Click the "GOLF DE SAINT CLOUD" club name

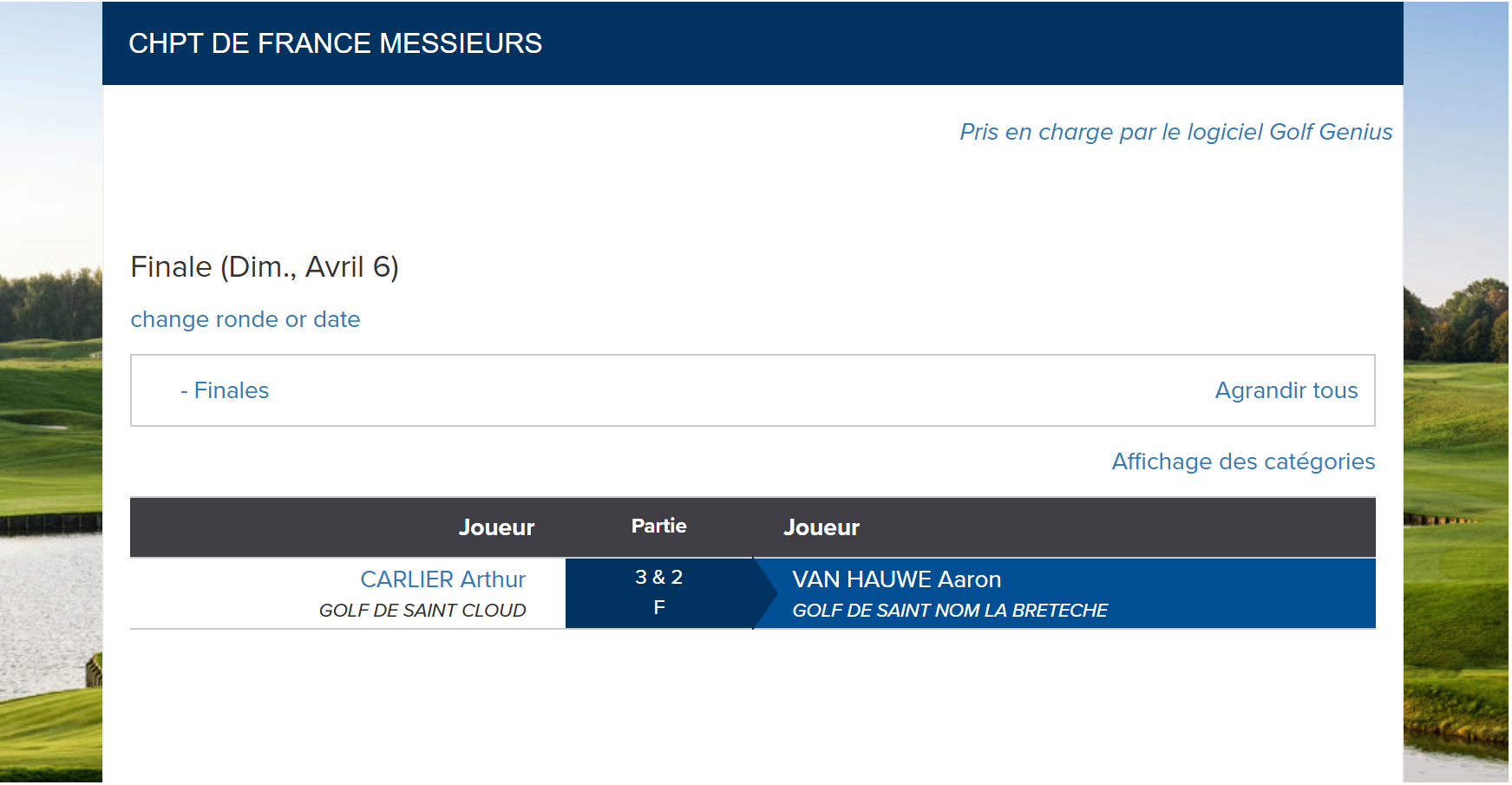click(422, 611)
